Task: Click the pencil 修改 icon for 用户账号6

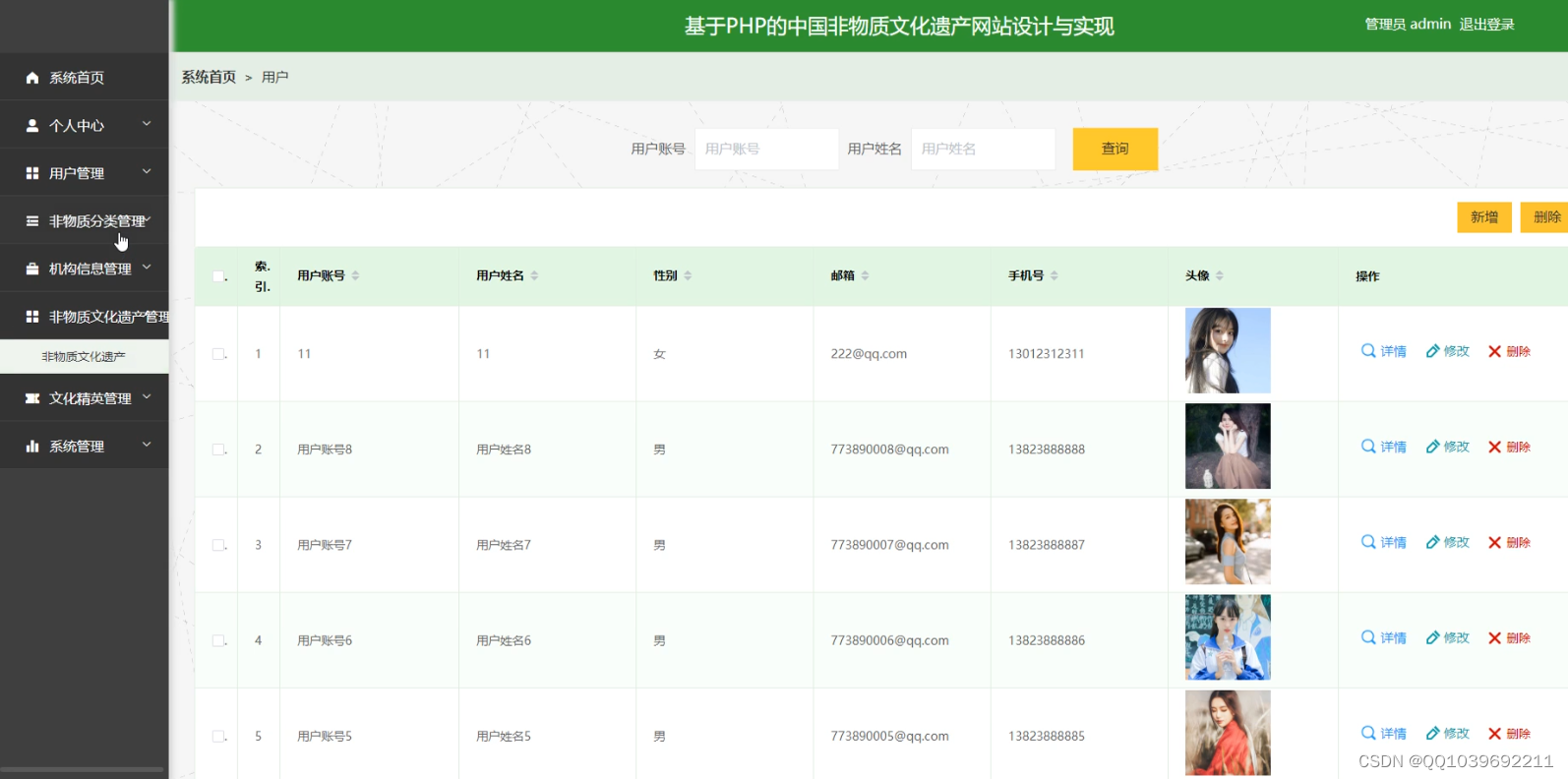Action: coord(1433,637)
